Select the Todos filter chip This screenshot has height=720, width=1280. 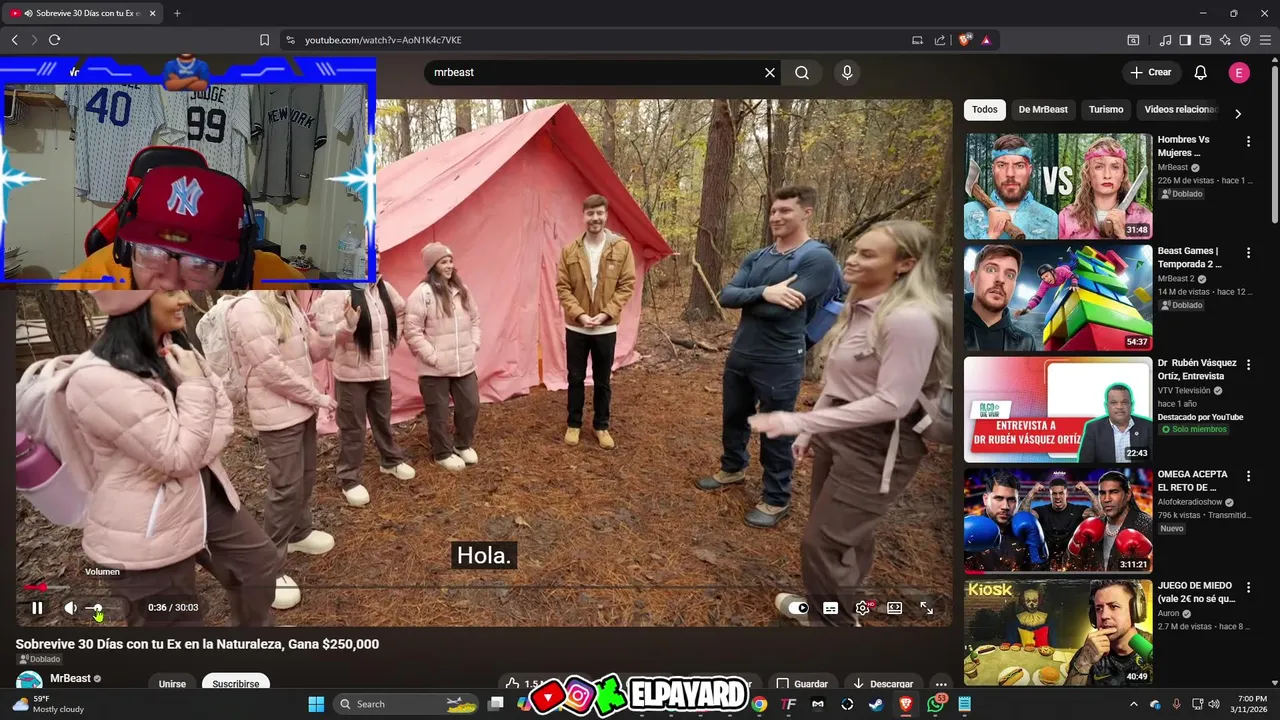pos(985,110)
